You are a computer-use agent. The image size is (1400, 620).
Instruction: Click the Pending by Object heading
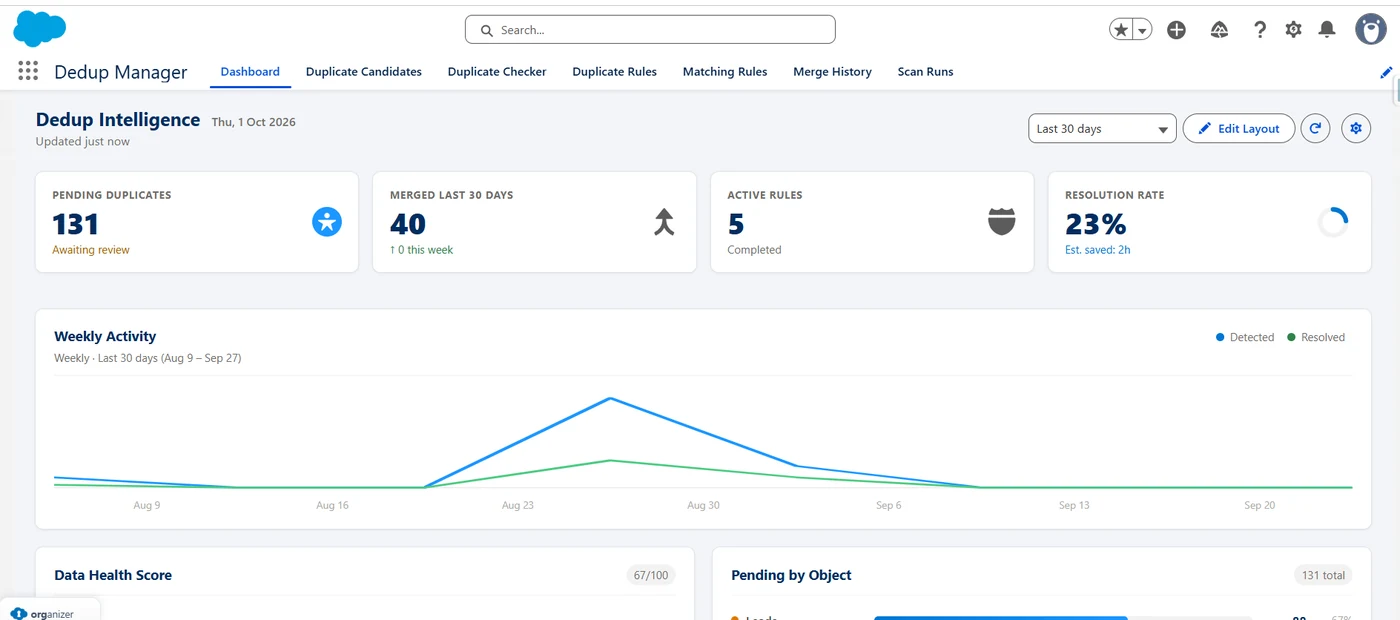pyautogui.click(x=791, y=575)
